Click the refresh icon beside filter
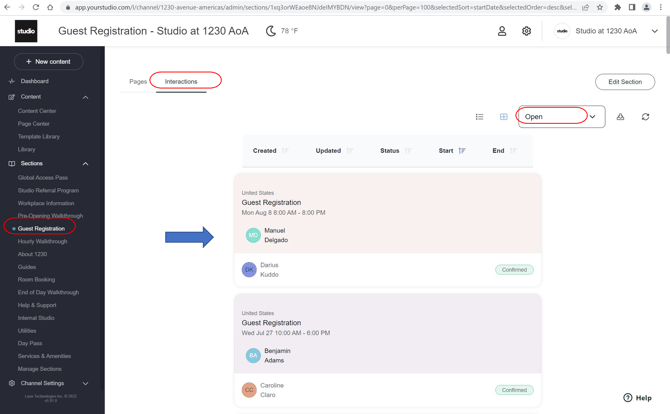The image size is (670, 414). pyautogui.click(x=645, y=117)
